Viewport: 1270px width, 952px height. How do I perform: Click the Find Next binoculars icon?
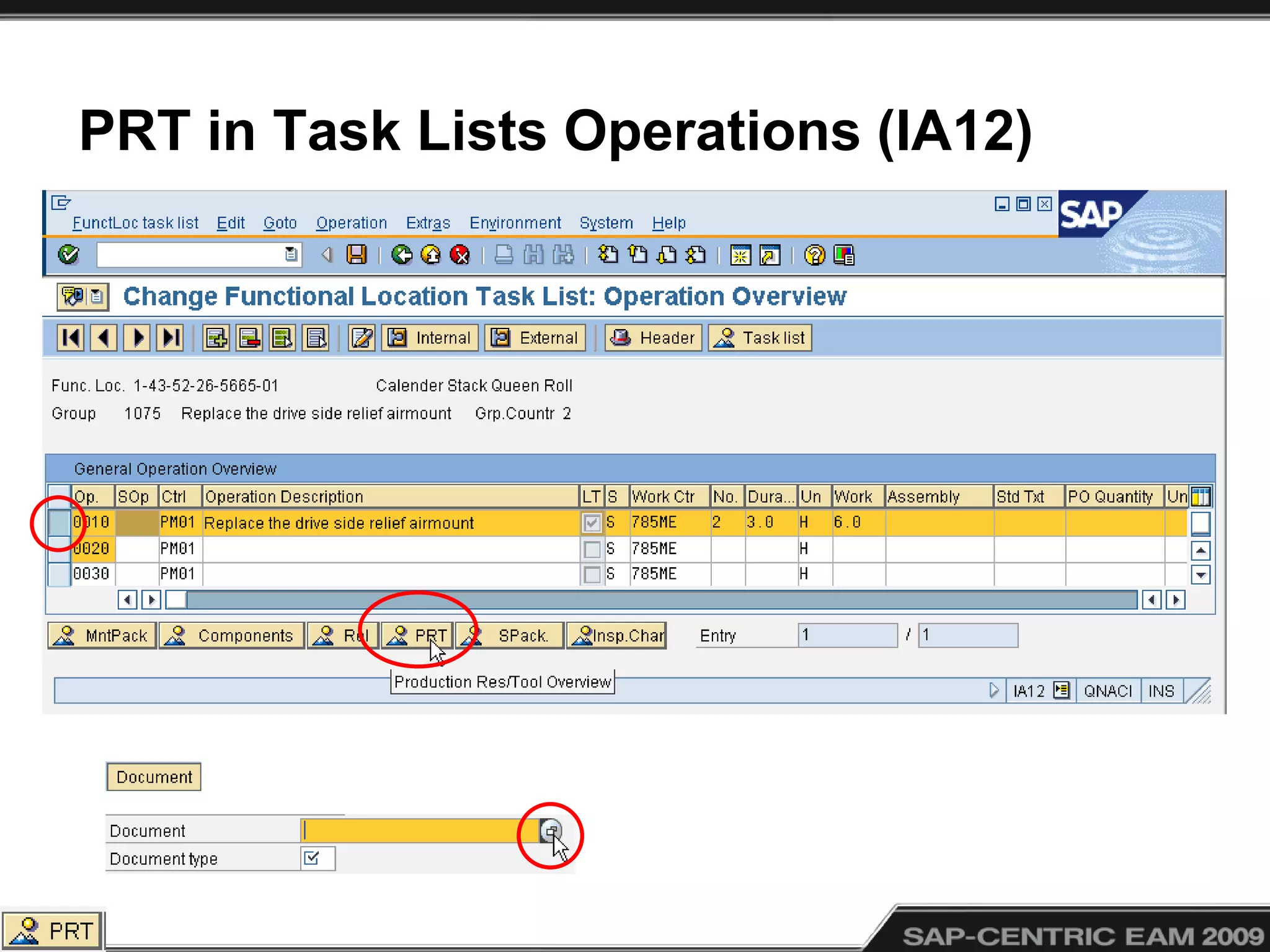point(563,255)
